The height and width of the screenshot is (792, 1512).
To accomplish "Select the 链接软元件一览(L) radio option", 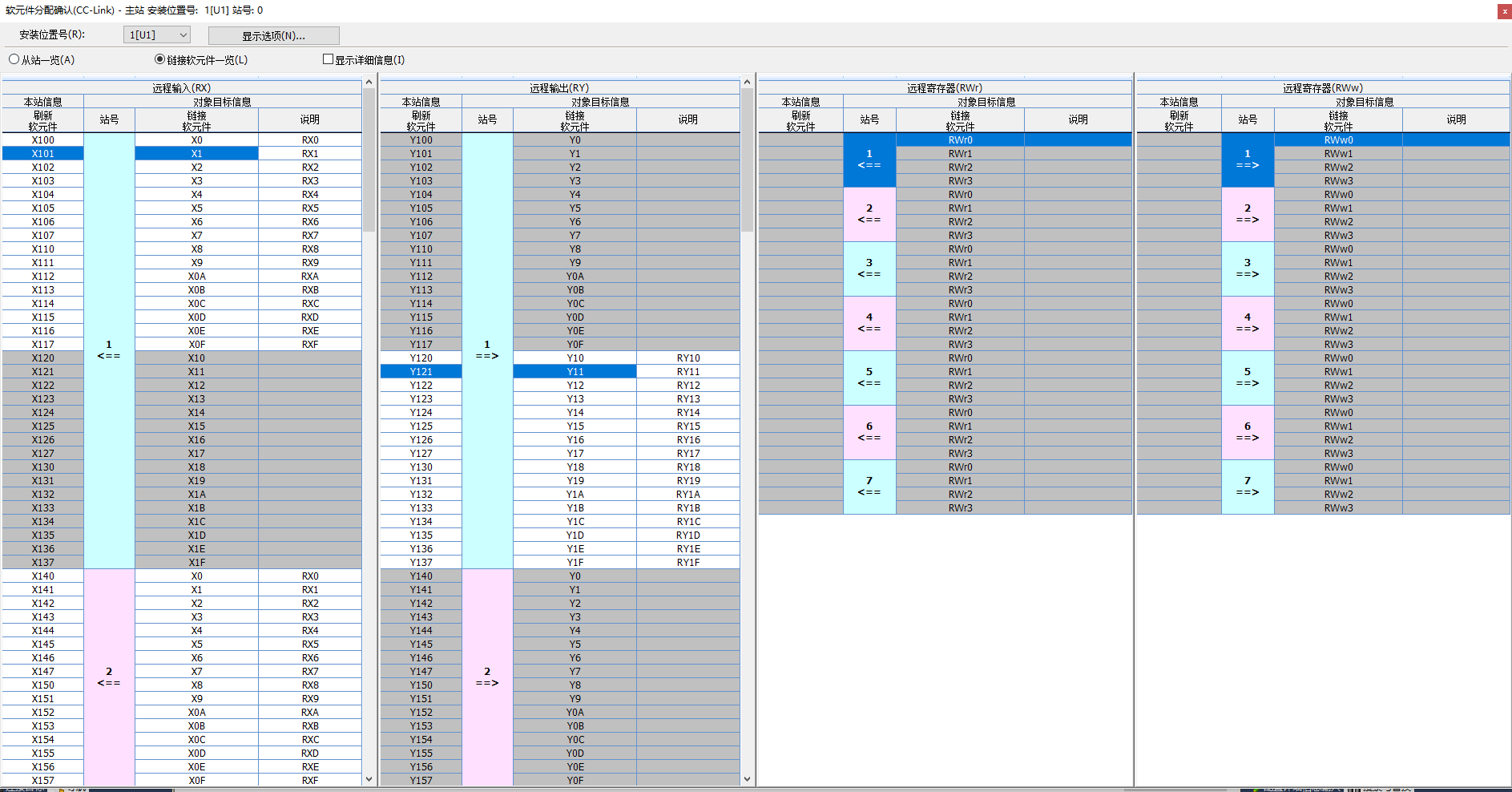I will (x=160, y=59).
